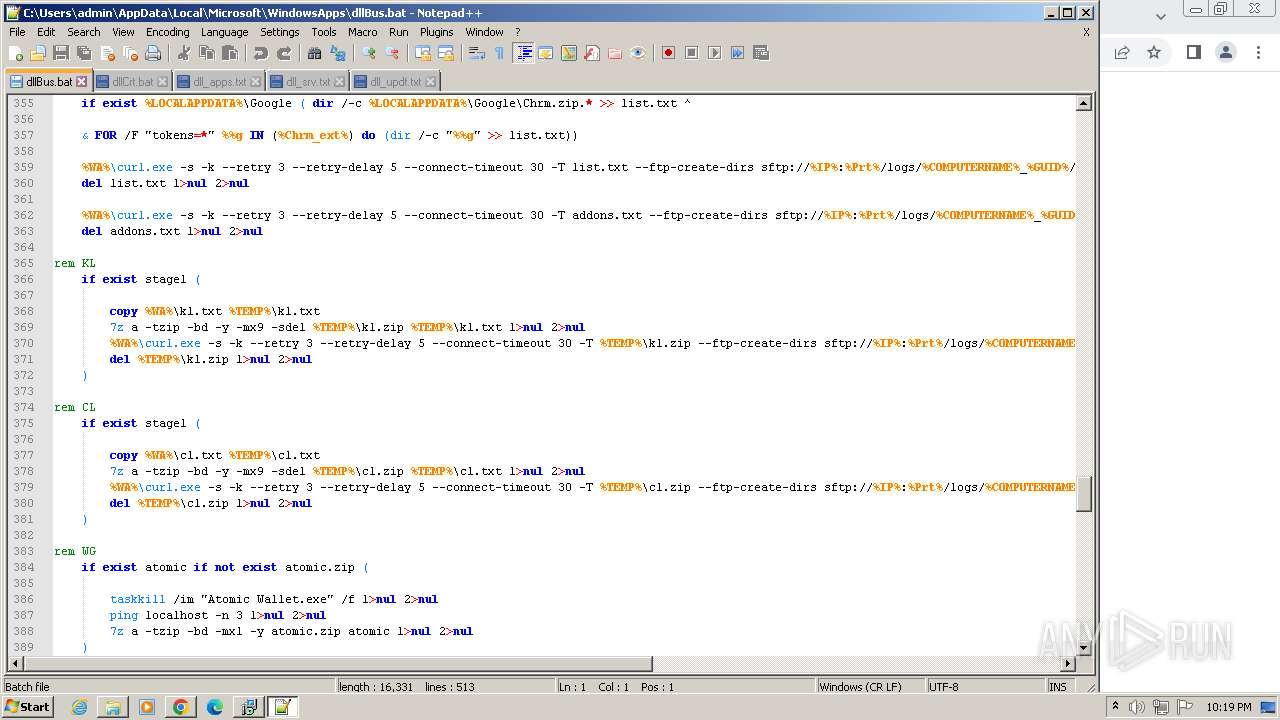Open the Plugins menu
Viewport: 1280px width, 720px height.
click(x=437, y=32)
